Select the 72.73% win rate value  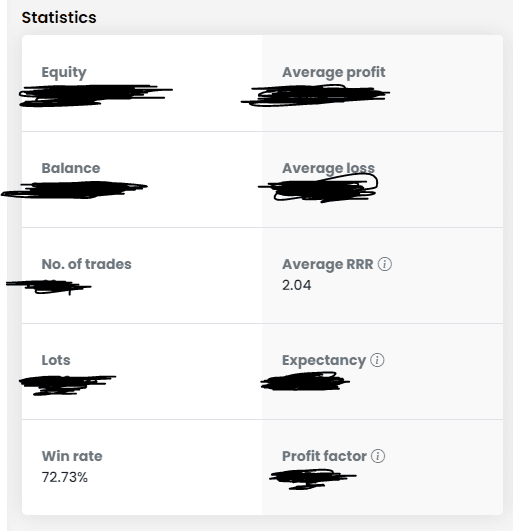click(65, 477)
